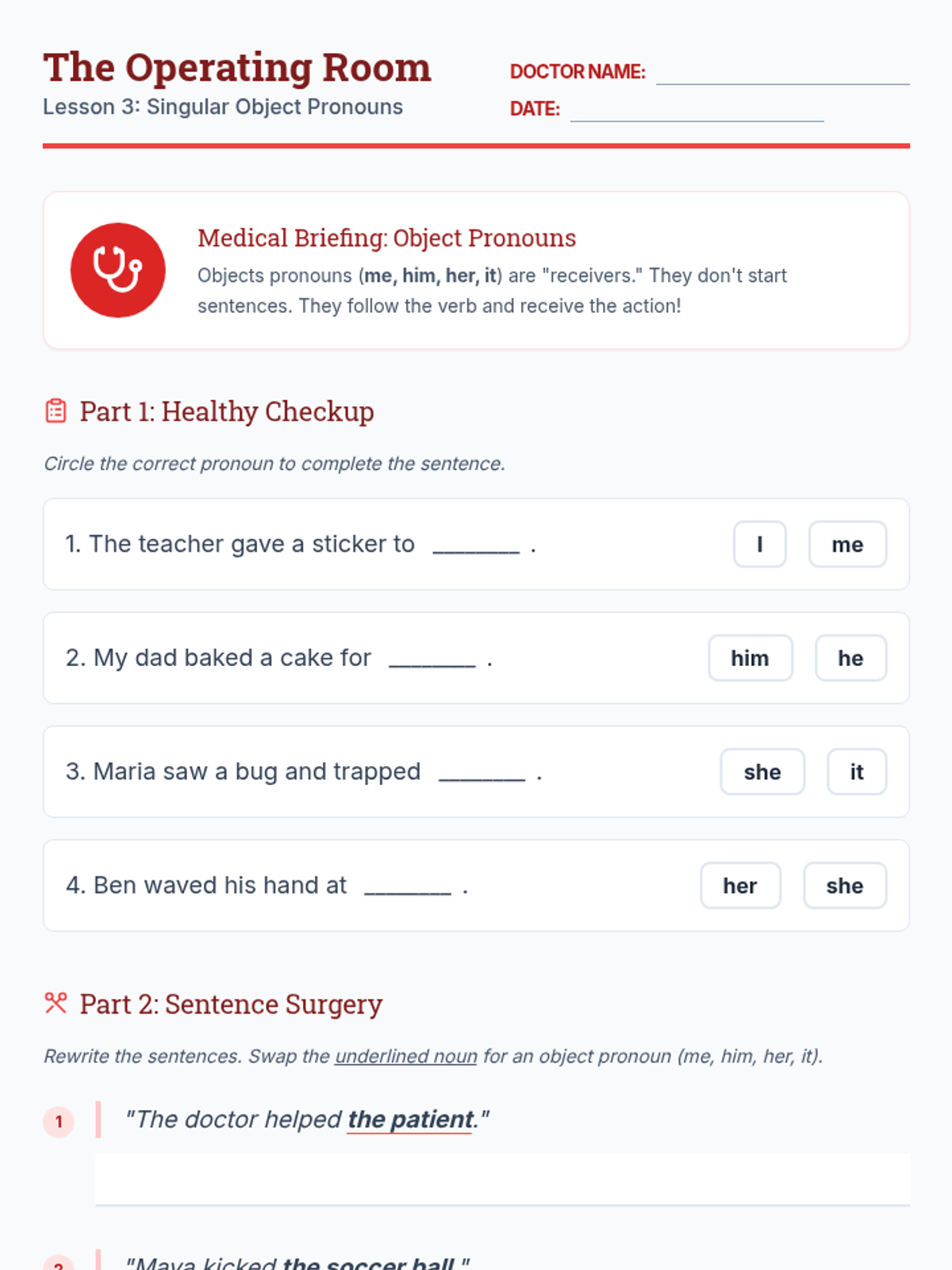Click the 'The Operating Room' title
This screenshot has height=1270, width=952.
(237, 67)
